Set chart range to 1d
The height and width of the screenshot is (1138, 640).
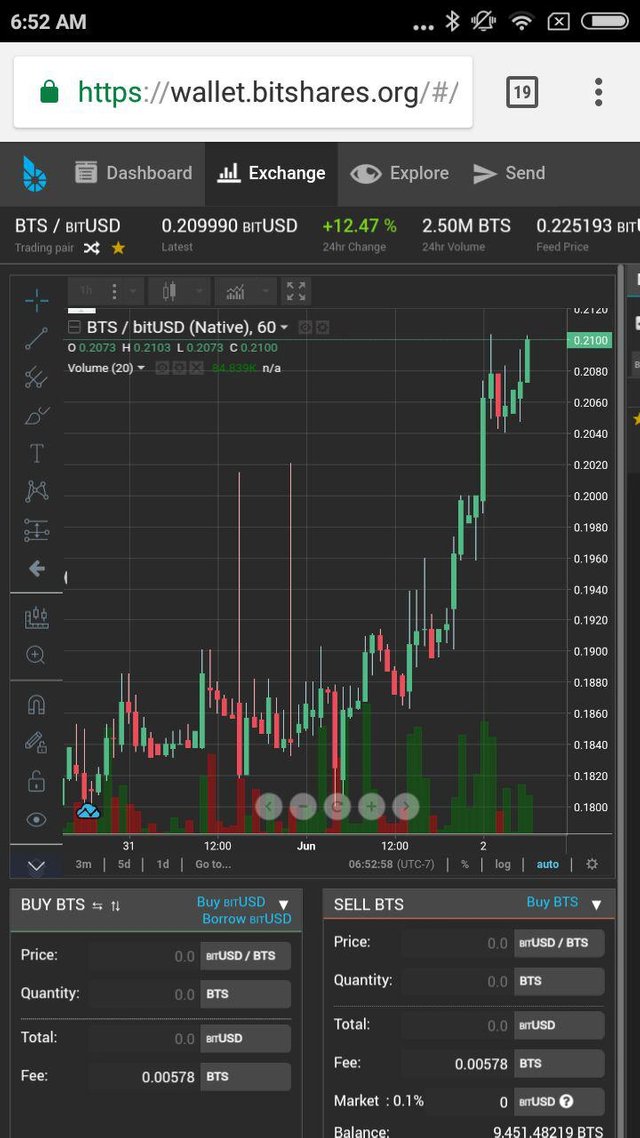(x=163, y=864)
